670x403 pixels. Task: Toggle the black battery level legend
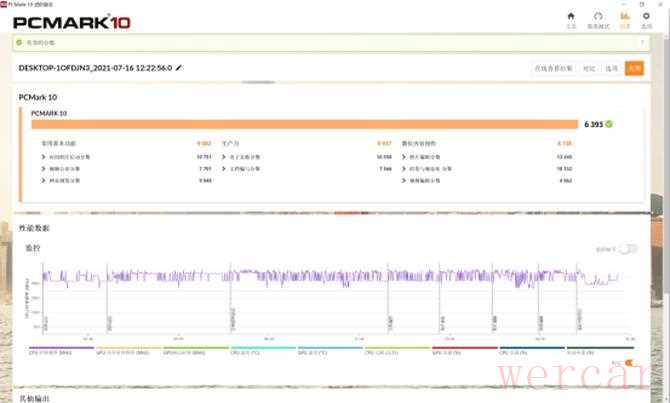pyautogui.click(x=600, y=350)
